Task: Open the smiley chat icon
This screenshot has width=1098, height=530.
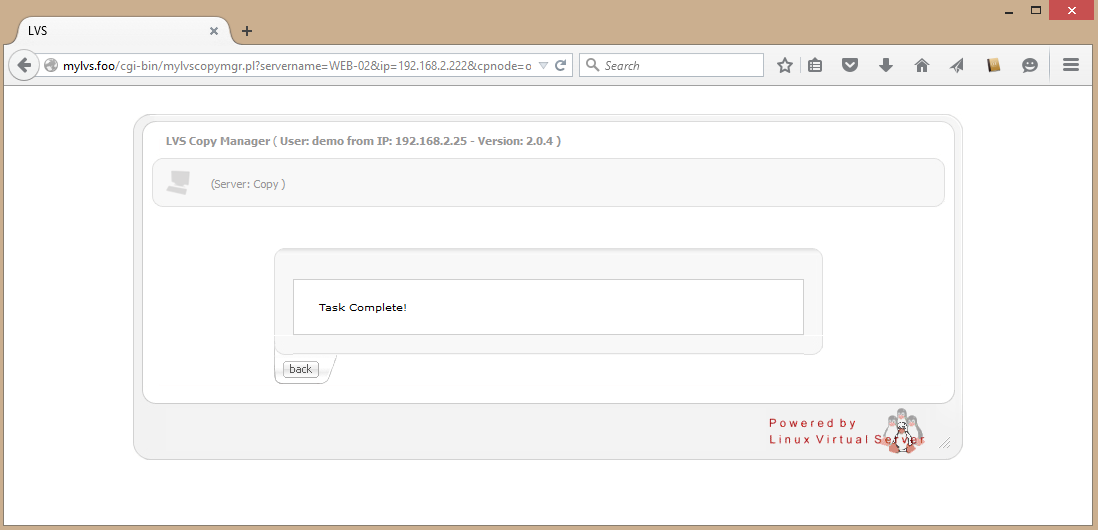Action: [x=1029, y=66]
